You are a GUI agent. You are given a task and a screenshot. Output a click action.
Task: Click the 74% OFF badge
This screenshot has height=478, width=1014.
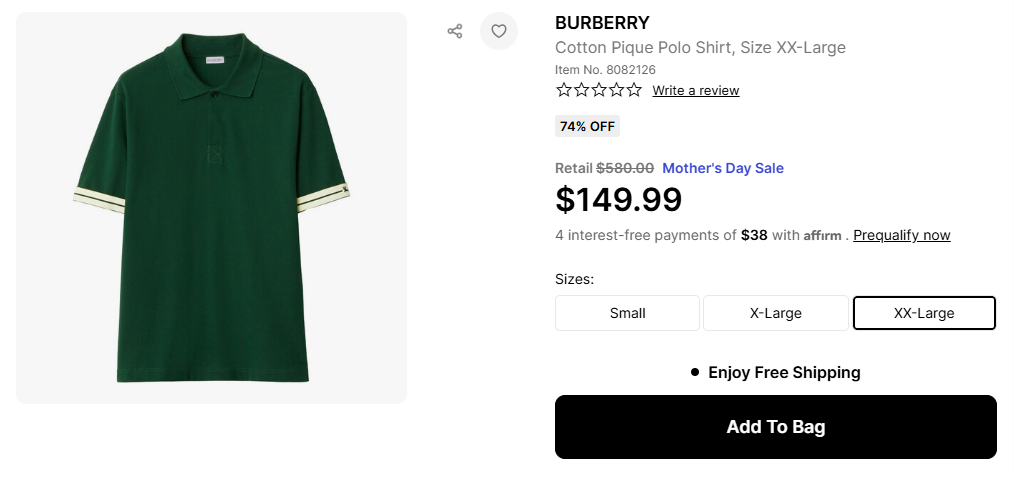tap(587, 126)
